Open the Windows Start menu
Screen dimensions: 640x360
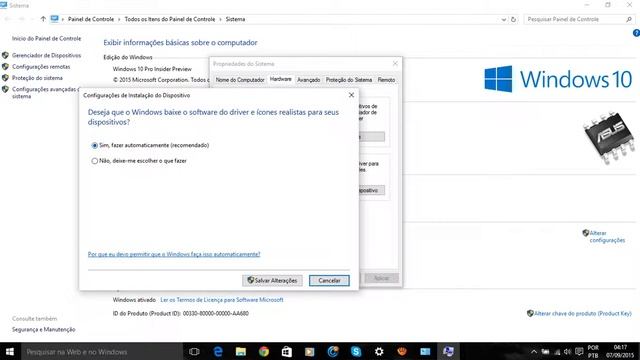10,351
